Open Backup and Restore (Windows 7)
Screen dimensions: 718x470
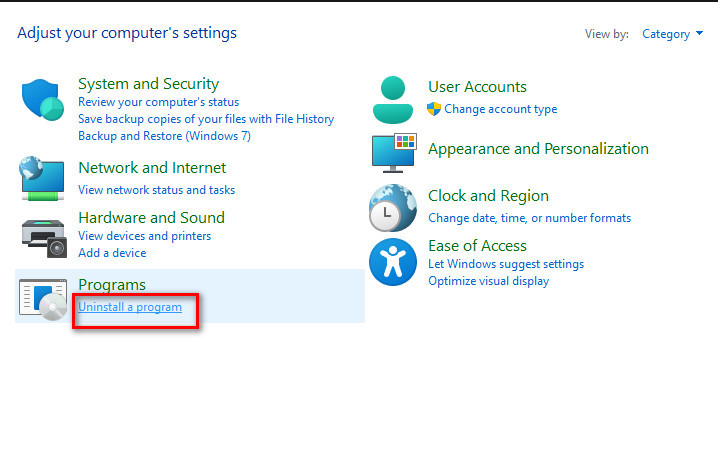164,136
